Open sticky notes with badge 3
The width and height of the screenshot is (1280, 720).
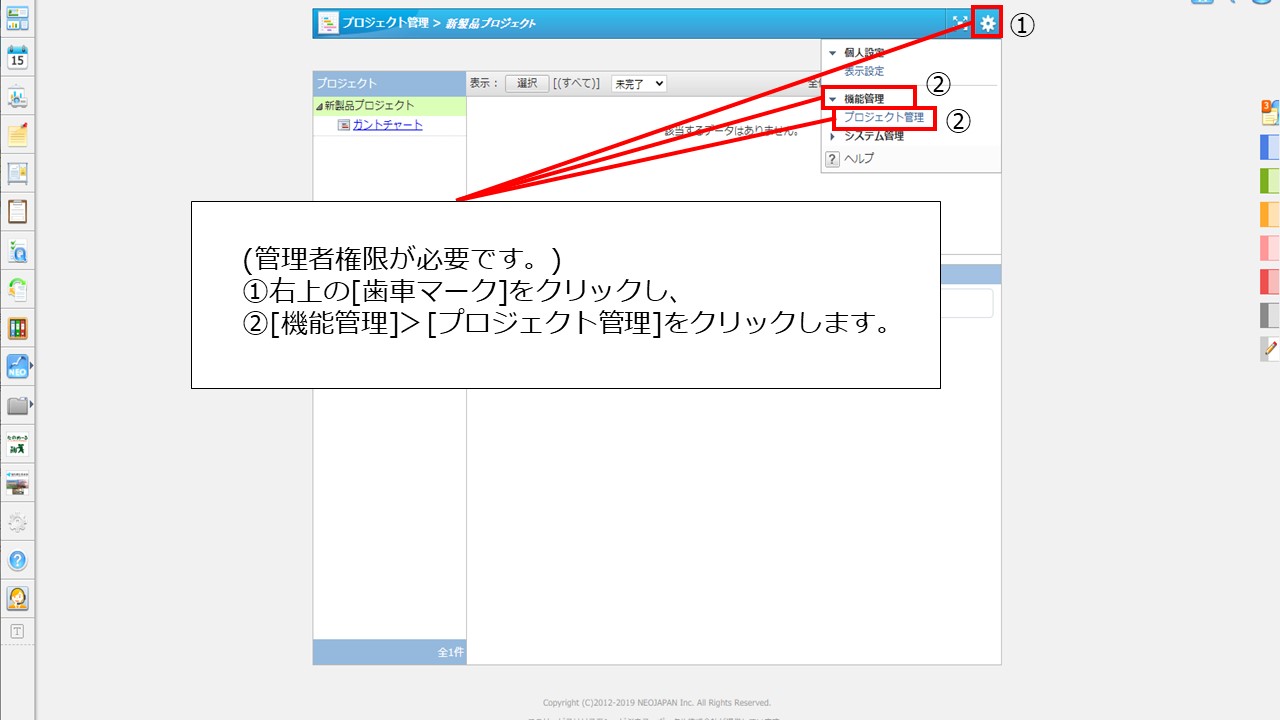pyautogui.click(x=1270, y=112)
